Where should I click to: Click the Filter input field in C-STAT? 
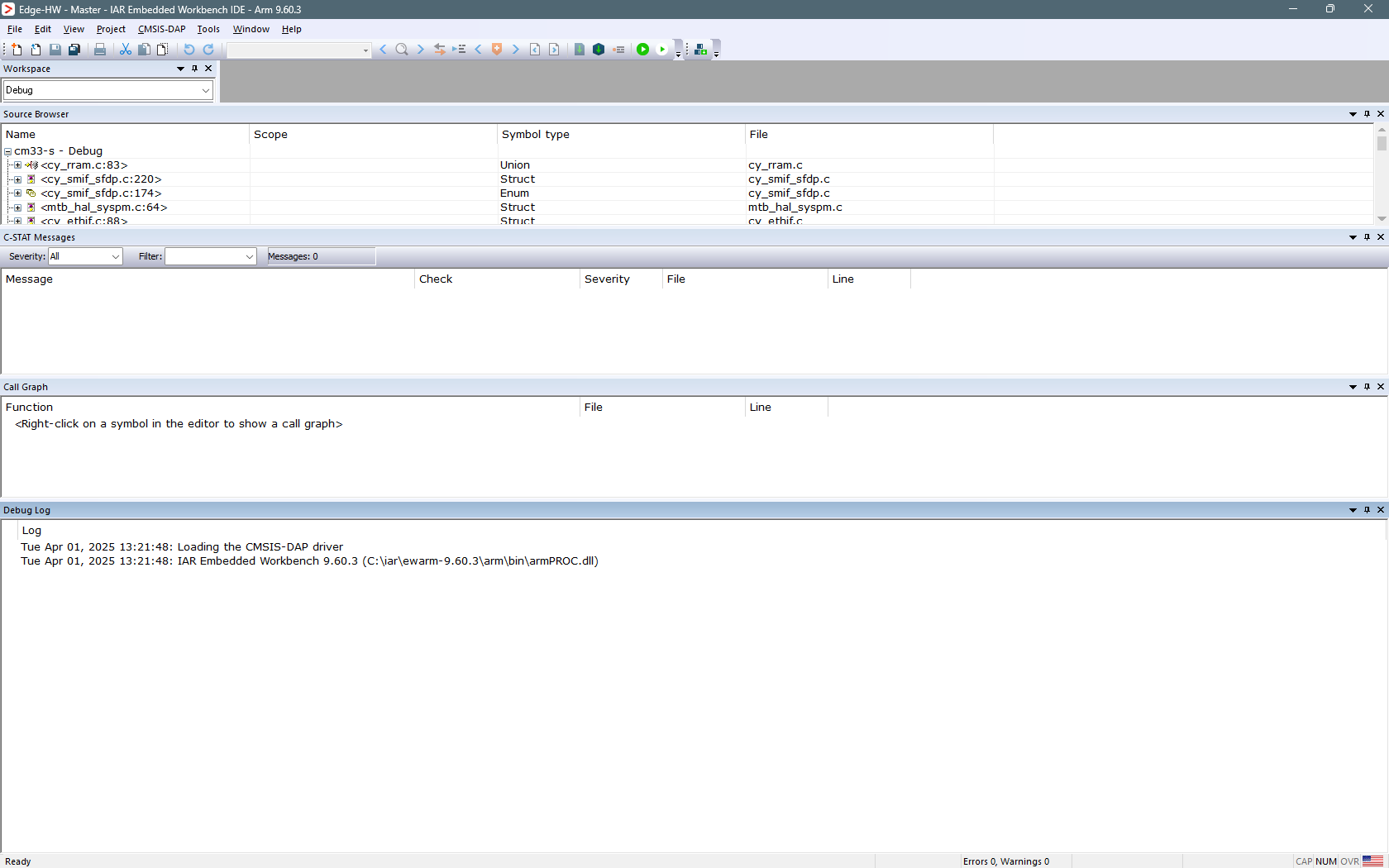coord(205,256)
